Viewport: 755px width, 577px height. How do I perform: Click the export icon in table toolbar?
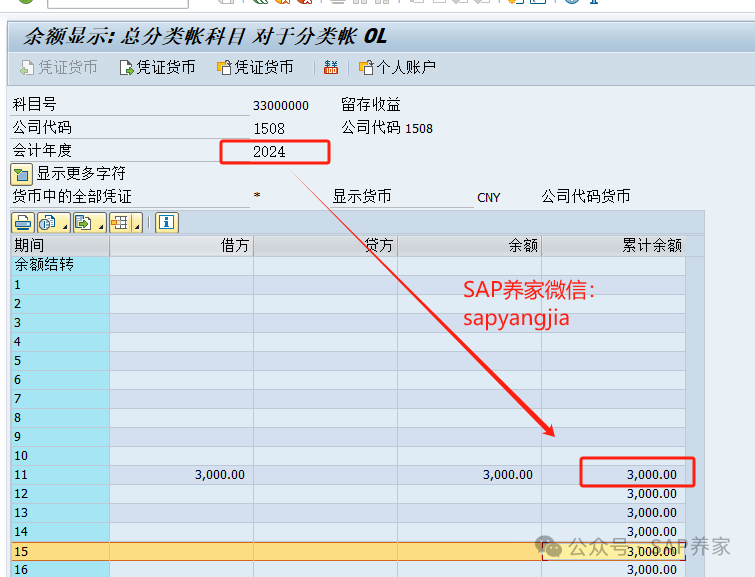click(84, 223)
